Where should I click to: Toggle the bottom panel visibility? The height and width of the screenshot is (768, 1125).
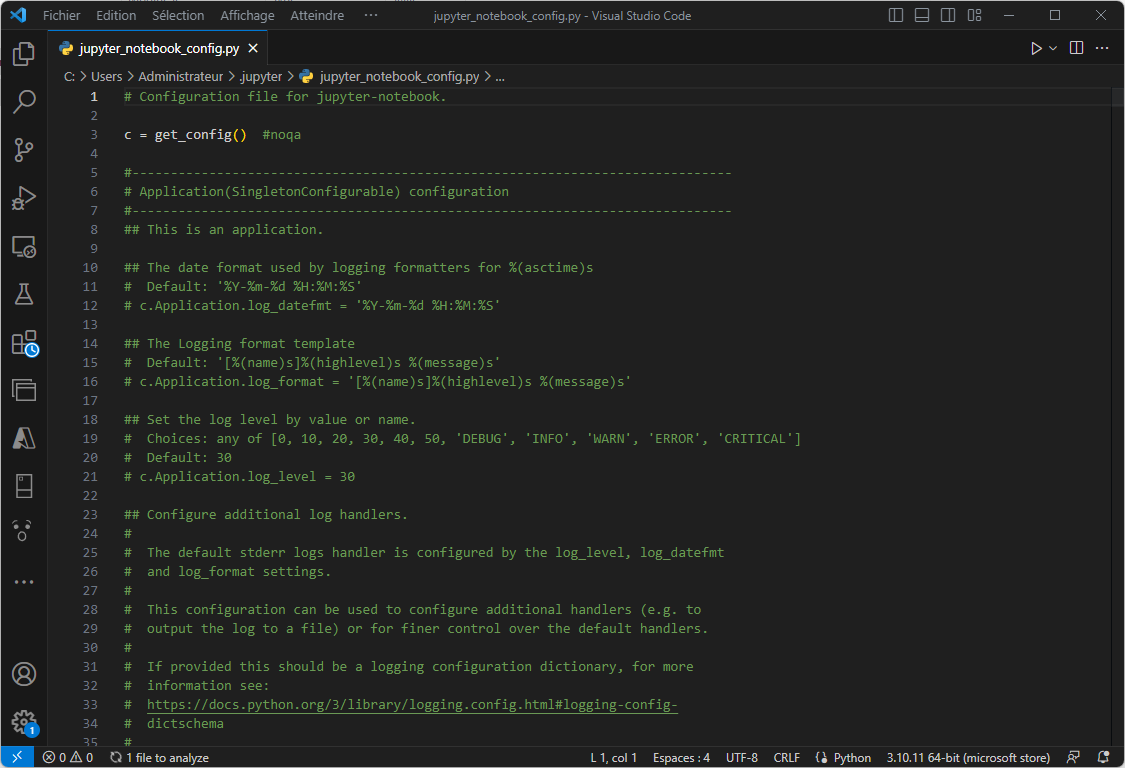pyautogui.click(x=922, y=15)
